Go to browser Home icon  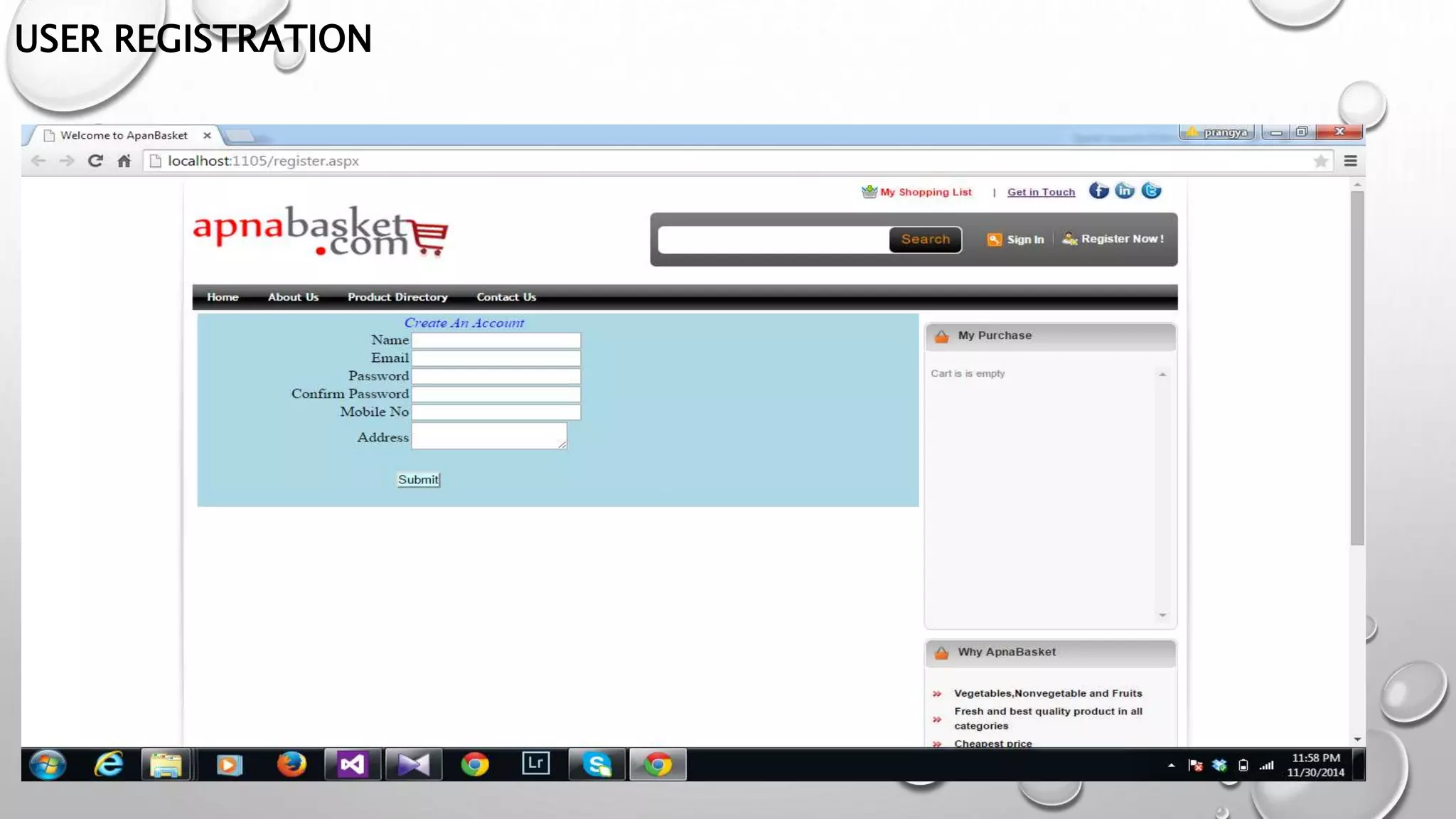124,161
